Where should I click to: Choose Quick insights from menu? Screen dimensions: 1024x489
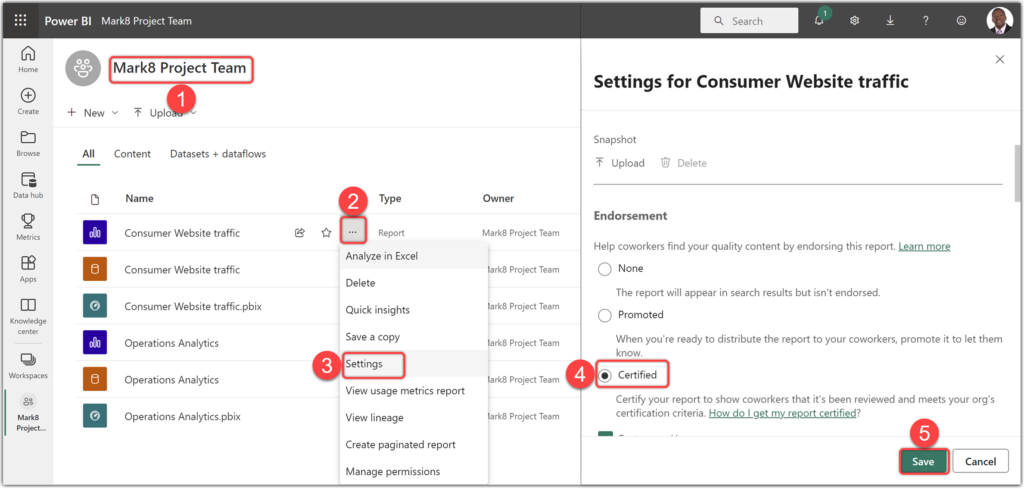413,309
